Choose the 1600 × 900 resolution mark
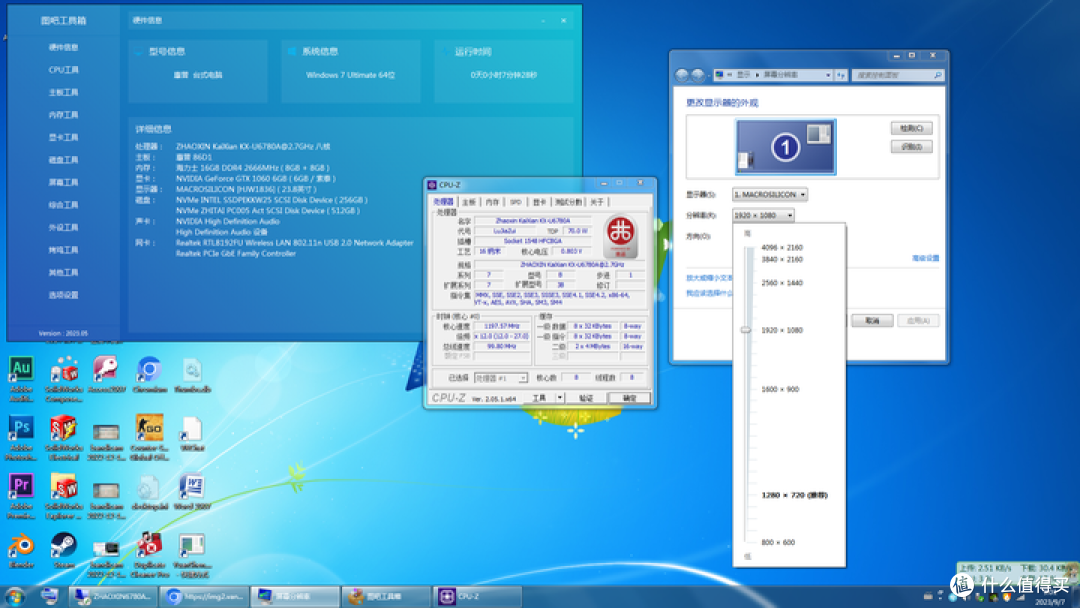The image size is (1080, 608). tap(780, 390)
